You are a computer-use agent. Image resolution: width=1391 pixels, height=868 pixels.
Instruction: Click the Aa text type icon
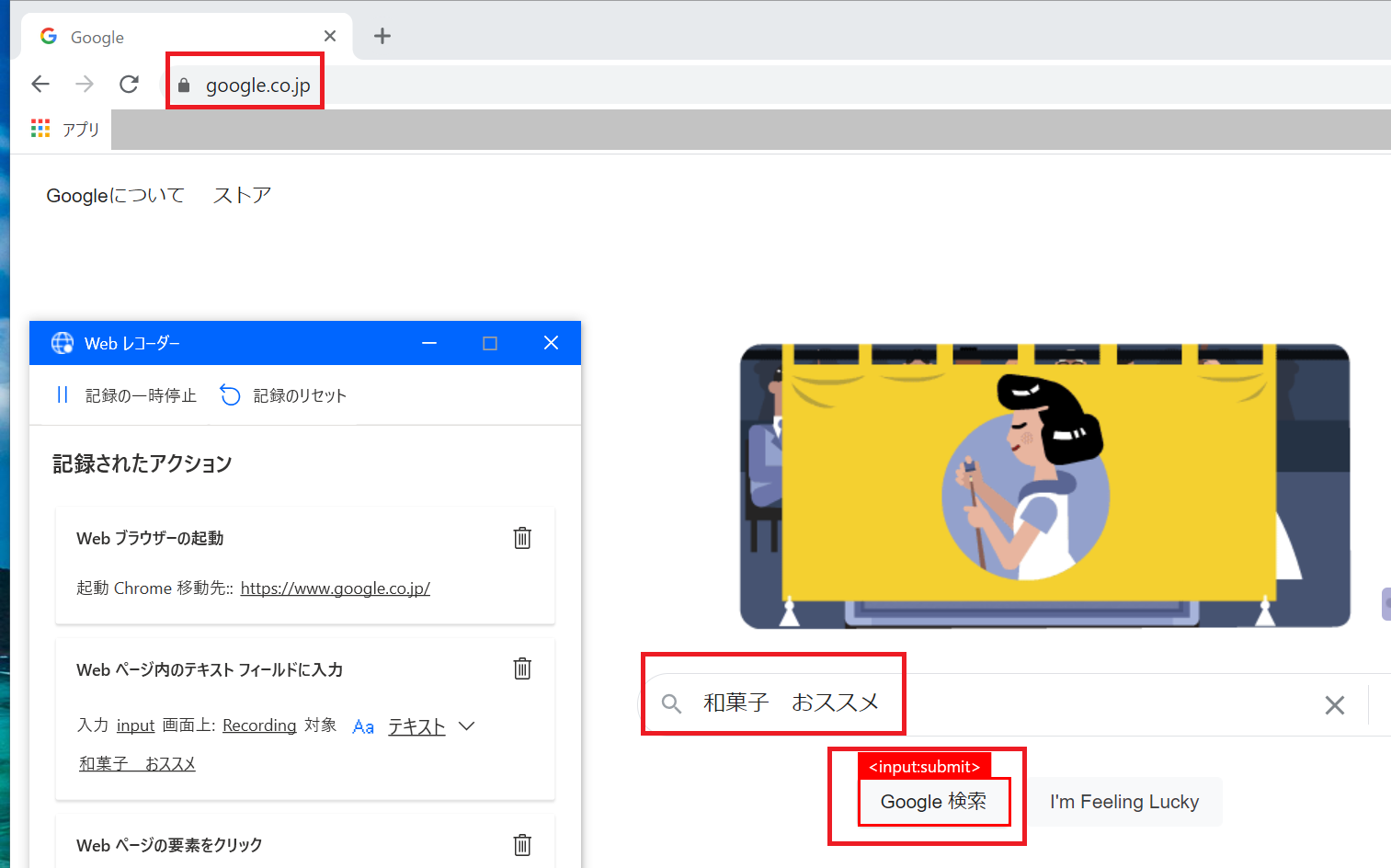coord(363,726)
